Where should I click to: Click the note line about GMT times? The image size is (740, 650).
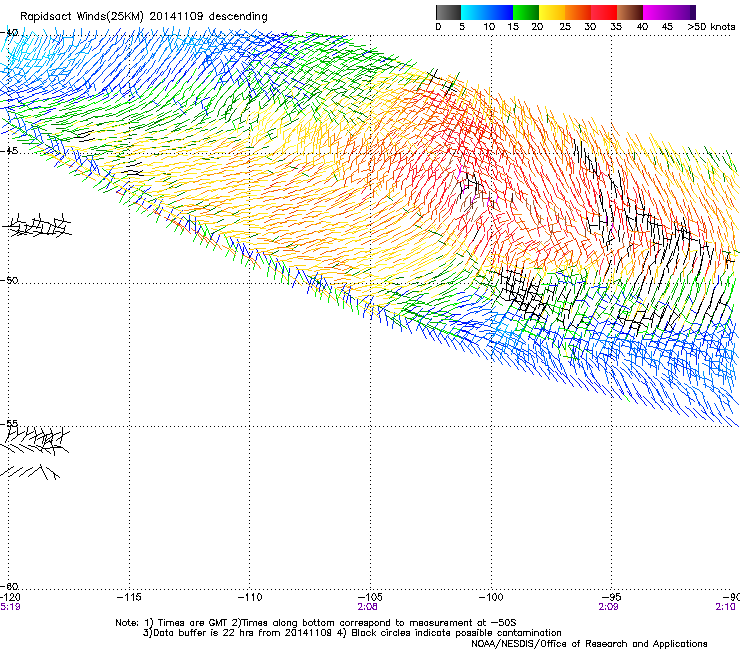316,623
